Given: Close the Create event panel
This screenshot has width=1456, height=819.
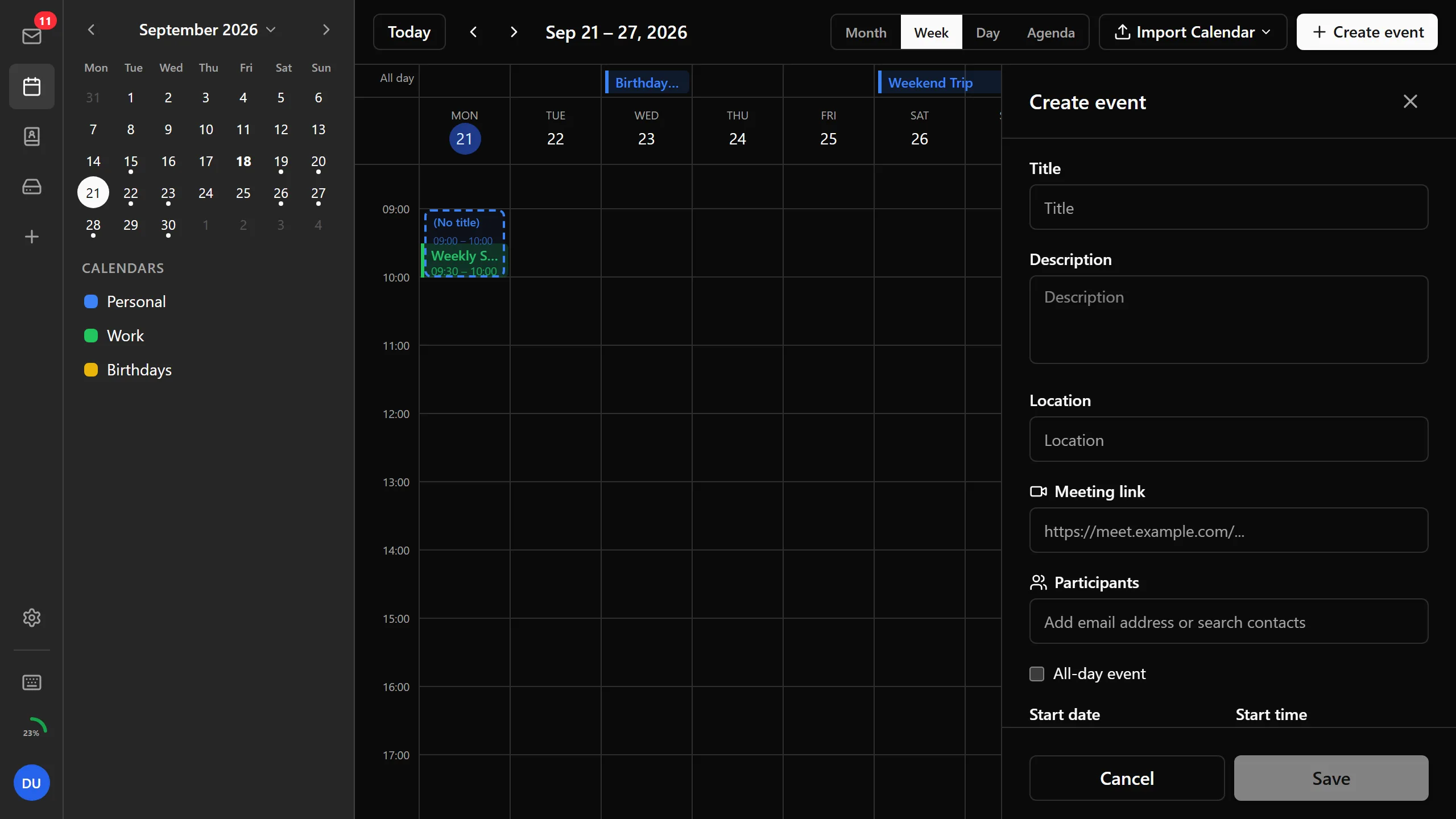Looking at the screenshot, I should coord(1410,102).
